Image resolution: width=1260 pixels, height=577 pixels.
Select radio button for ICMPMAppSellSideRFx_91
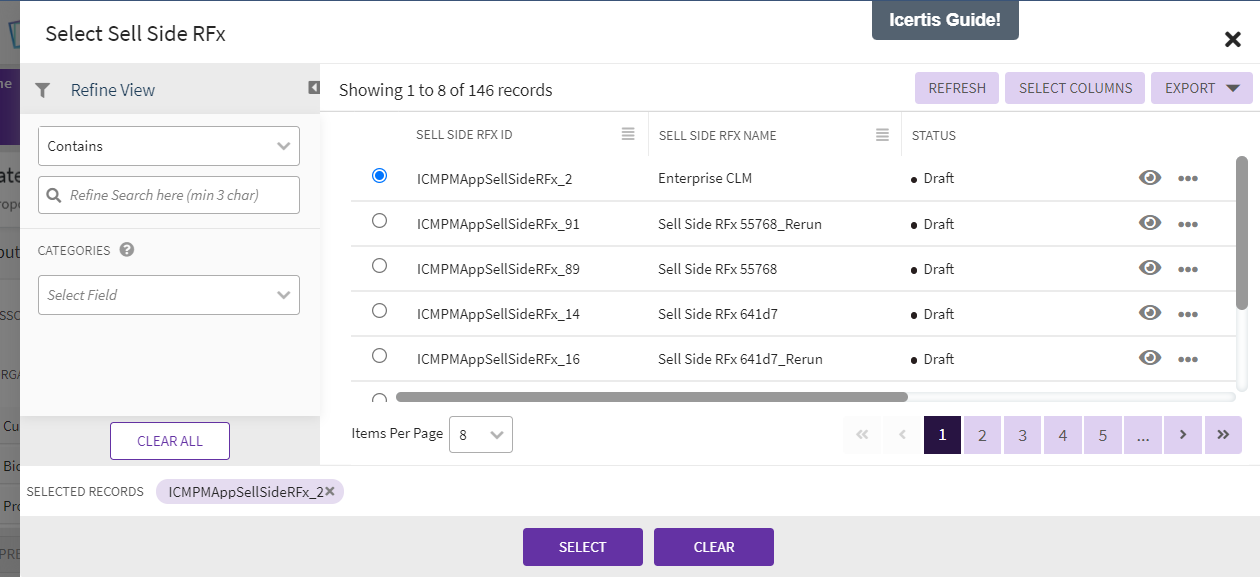pyautogui.click(x=379, y=221)
